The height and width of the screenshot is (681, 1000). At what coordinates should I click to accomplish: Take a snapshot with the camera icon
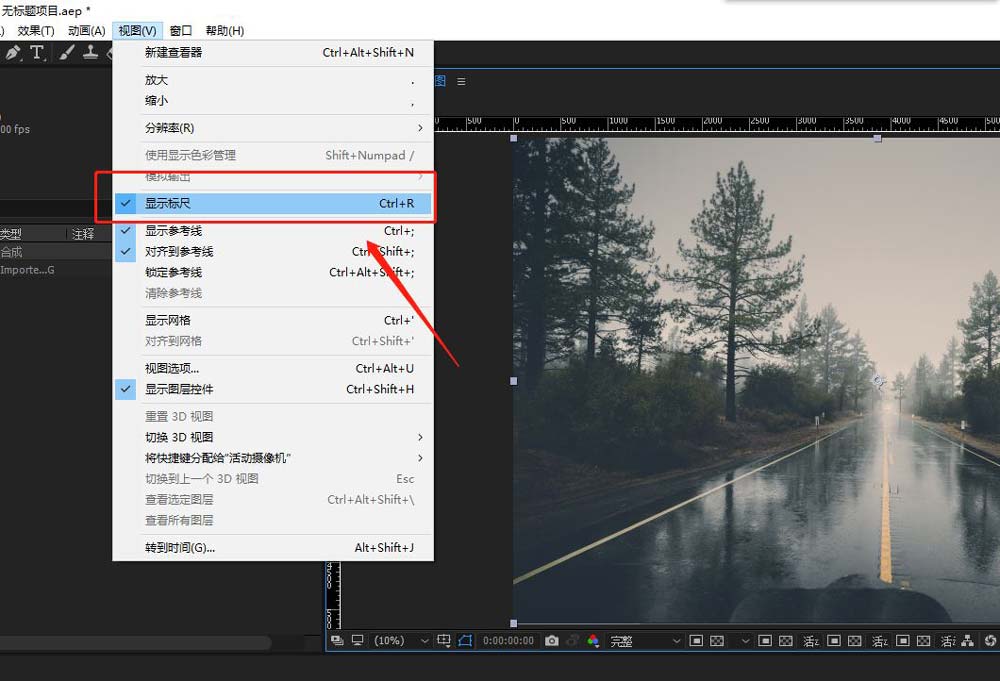click(x=552, y=640)
